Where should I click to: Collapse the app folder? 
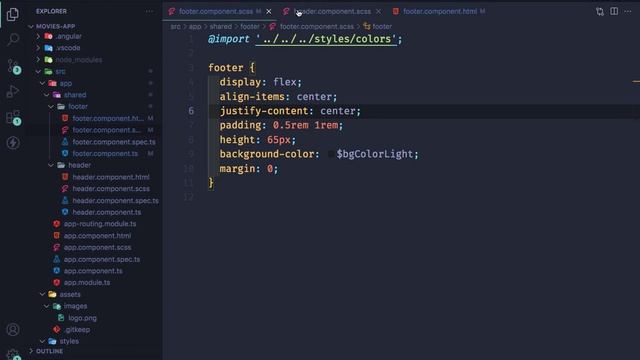[65, 83]
